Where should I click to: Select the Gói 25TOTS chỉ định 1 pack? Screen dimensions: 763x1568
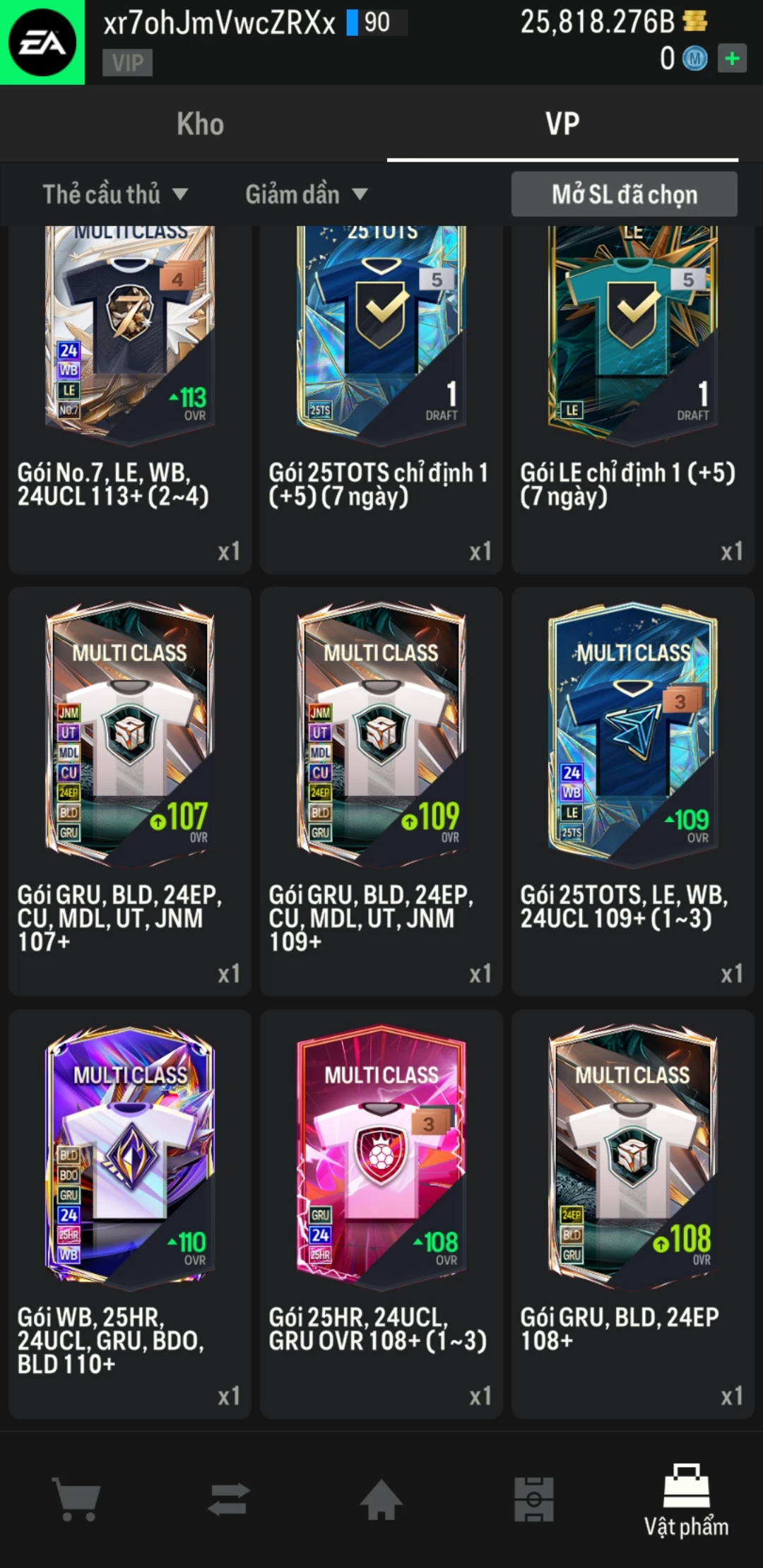(x=381, y=400)
